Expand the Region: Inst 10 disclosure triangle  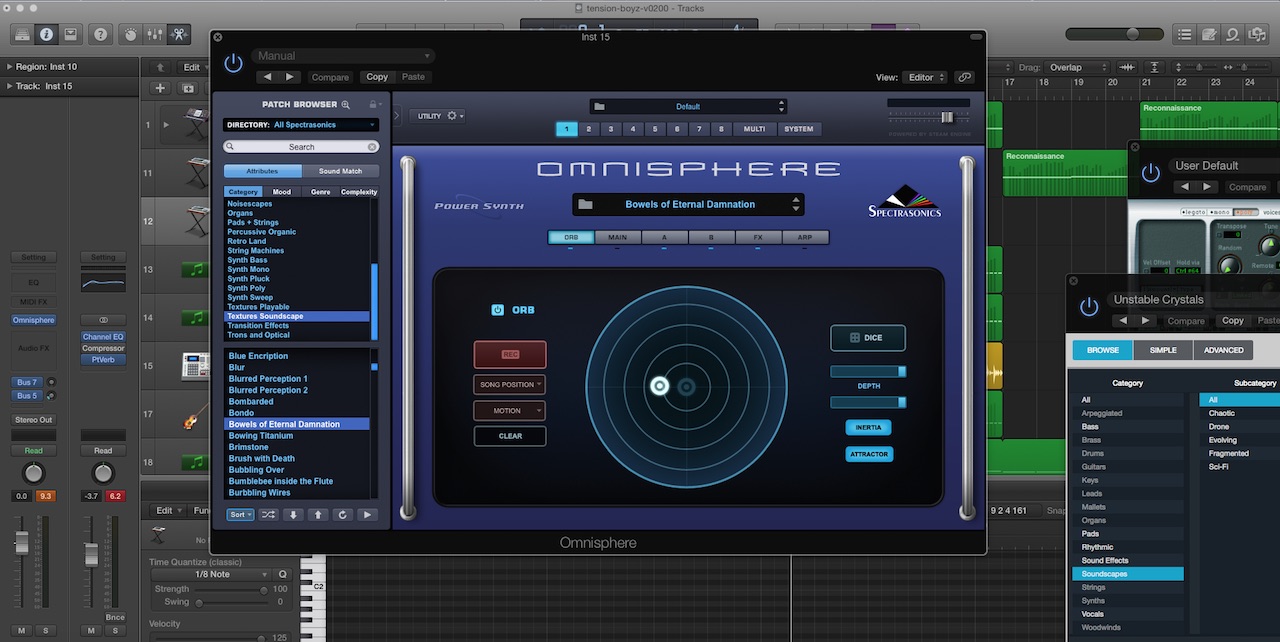tap(9, 67)
